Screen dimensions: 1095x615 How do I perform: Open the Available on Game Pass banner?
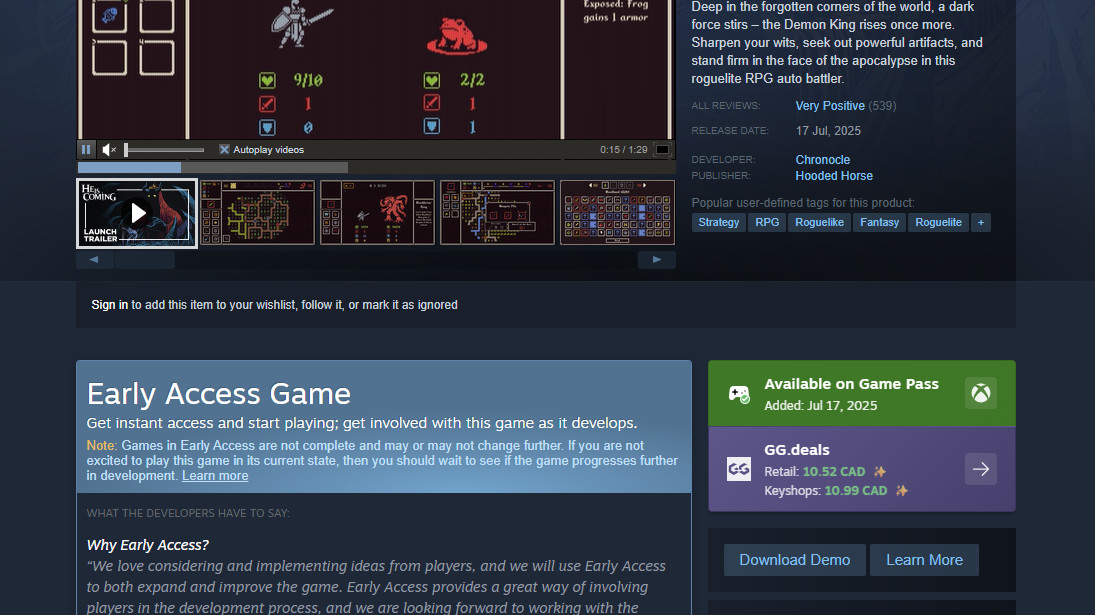862,394
